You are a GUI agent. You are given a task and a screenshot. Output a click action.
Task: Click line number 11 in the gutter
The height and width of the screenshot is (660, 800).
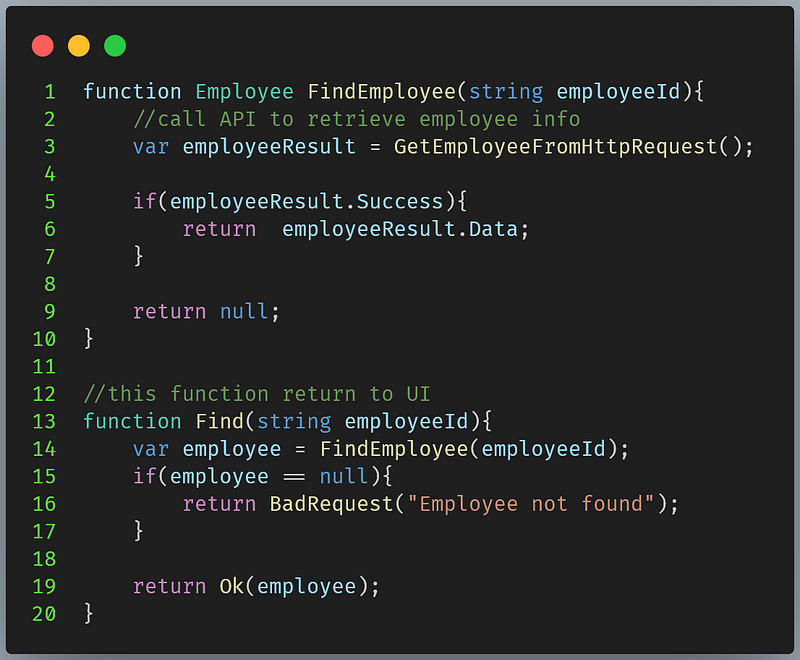[x=44, y=367]
